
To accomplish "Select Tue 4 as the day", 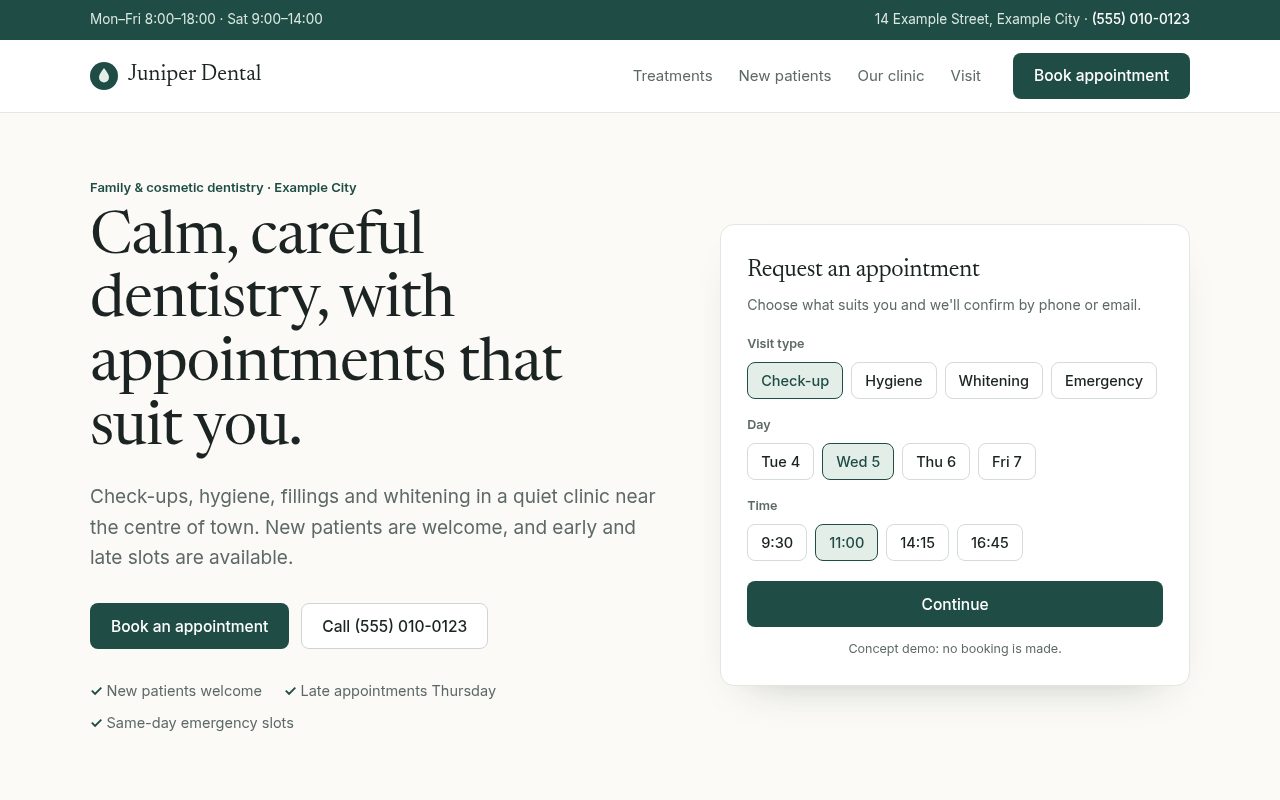I will (x=780, y=462).
